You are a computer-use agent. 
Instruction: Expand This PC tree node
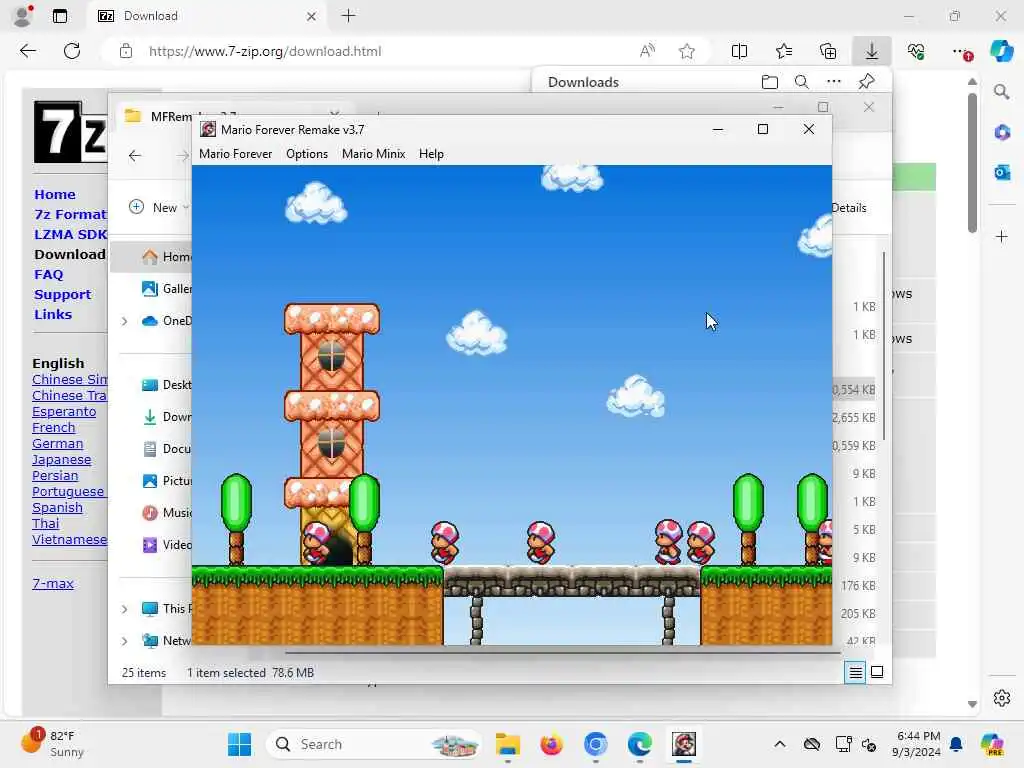(x=124, y=609)
